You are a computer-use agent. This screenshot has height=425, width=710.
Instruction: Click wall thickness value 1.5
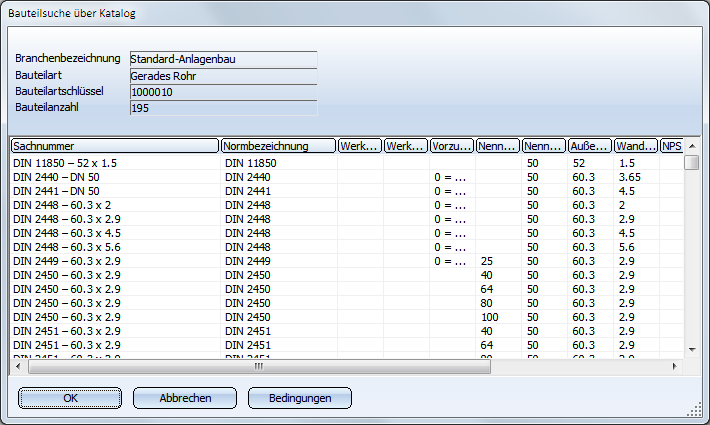coord(627,163)
